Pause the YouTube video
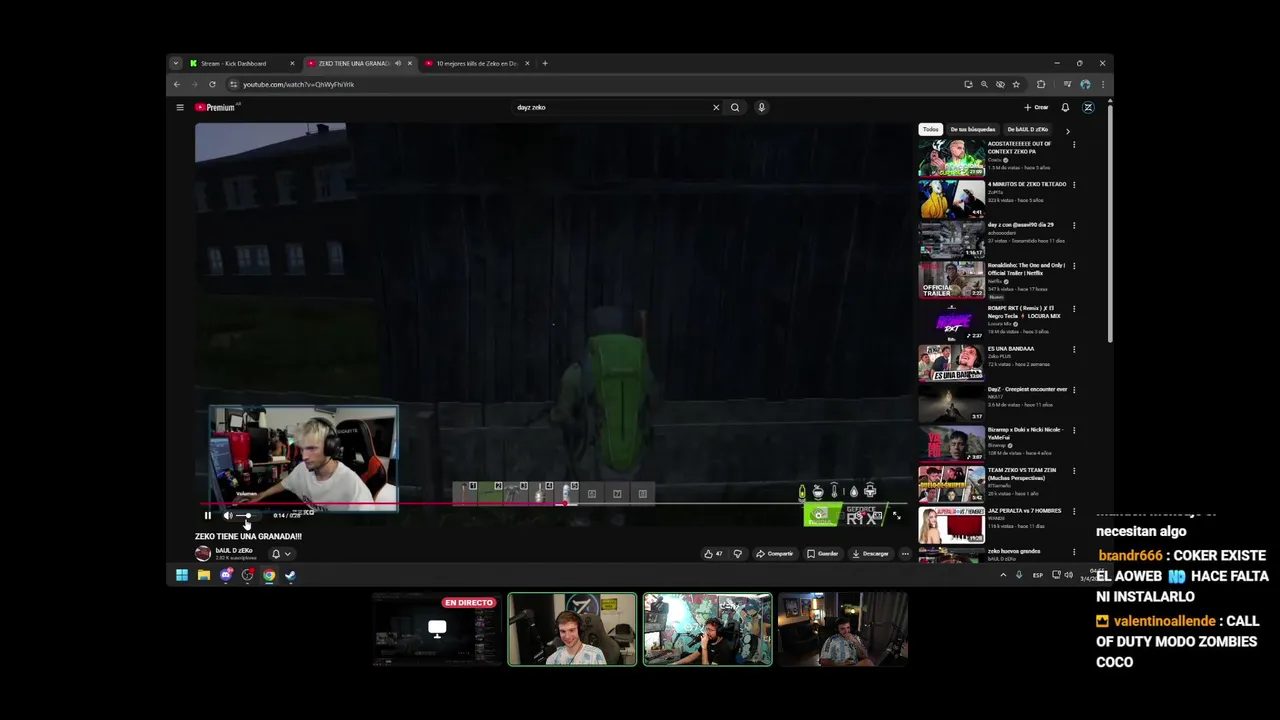This screenshot has height=720, width=1280. click(207, 515)
